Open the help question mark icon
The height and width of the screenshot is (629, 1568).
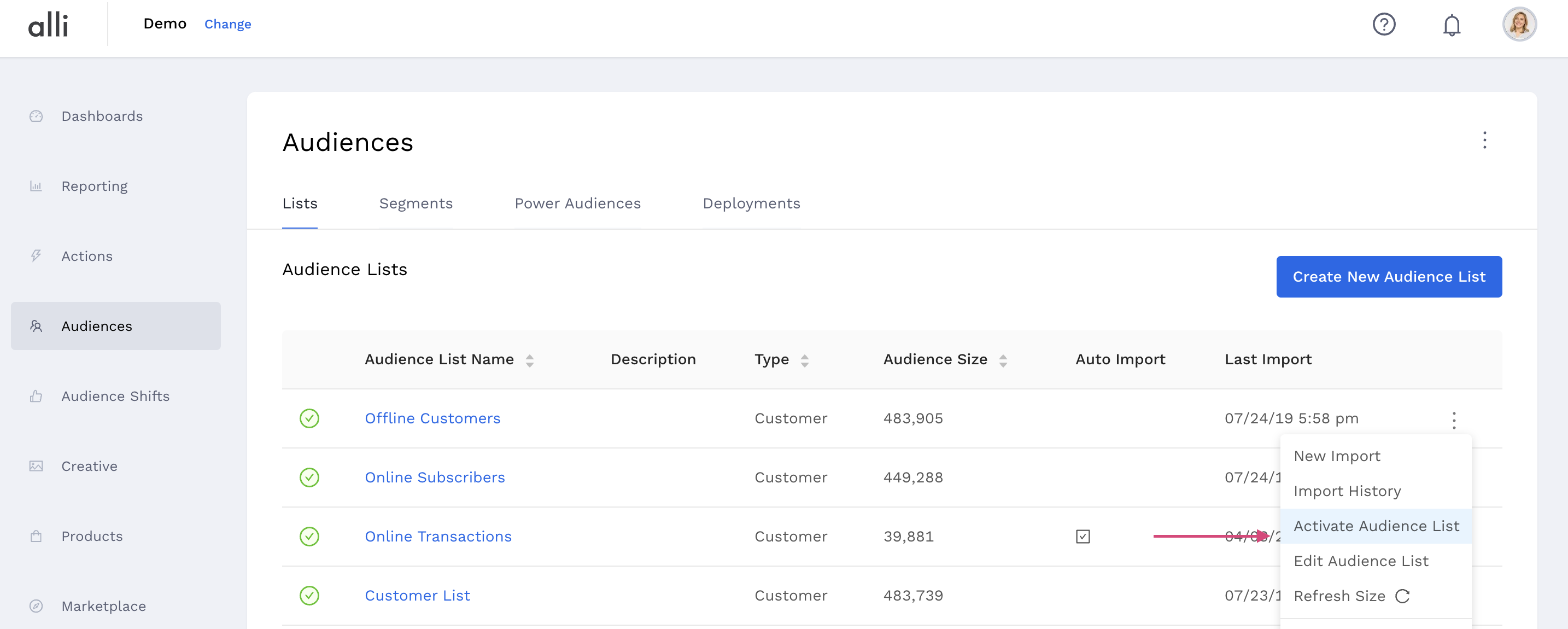point(1384,25)
